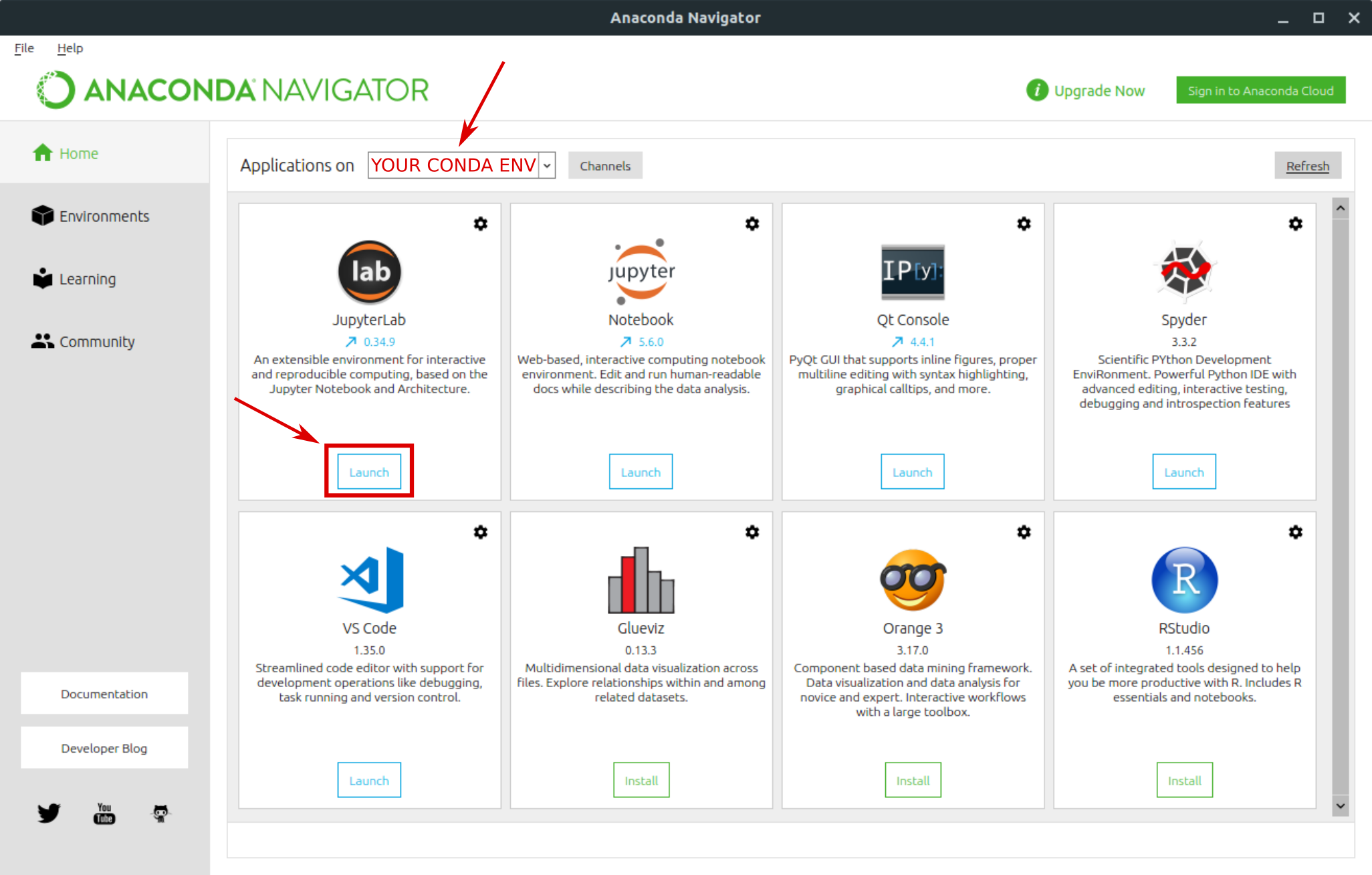Screen dimensions: 1372x875
Task: Click the Notebook version number 5.6.0
Action: (651, 342)
